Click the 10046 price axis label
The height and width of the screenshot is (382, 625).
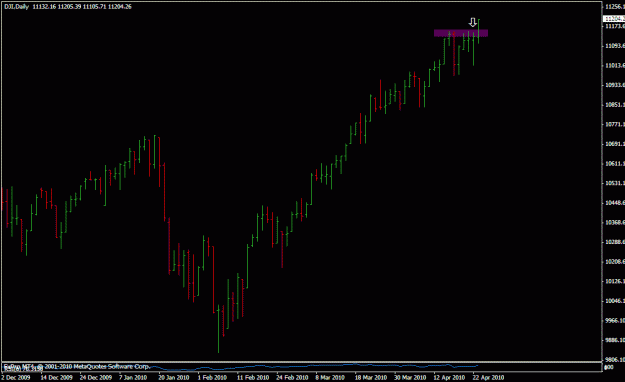pos(615,301)
